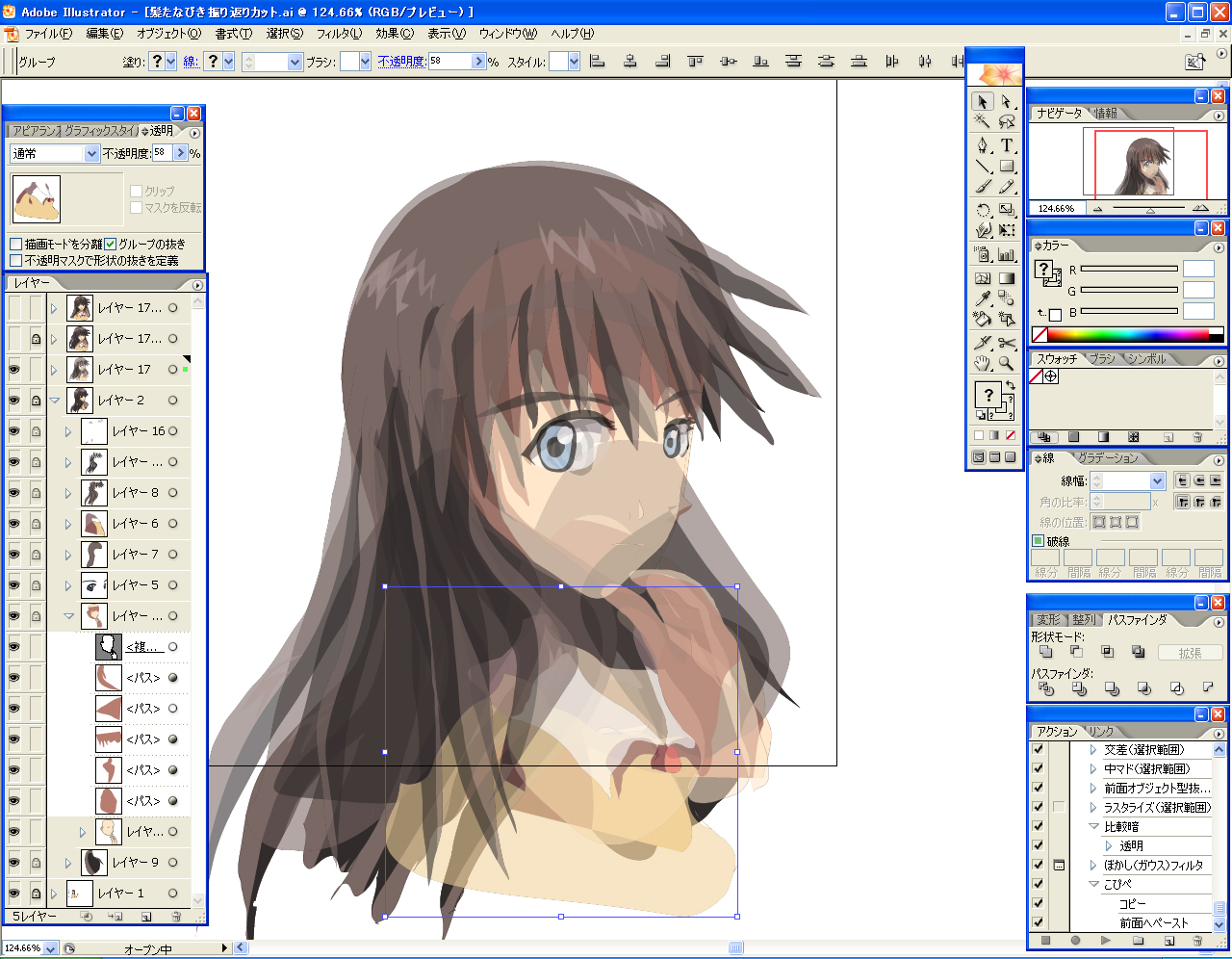Select the Pen tool
The height and width of the screenshot is (959, 1232).
coord(982,145)
